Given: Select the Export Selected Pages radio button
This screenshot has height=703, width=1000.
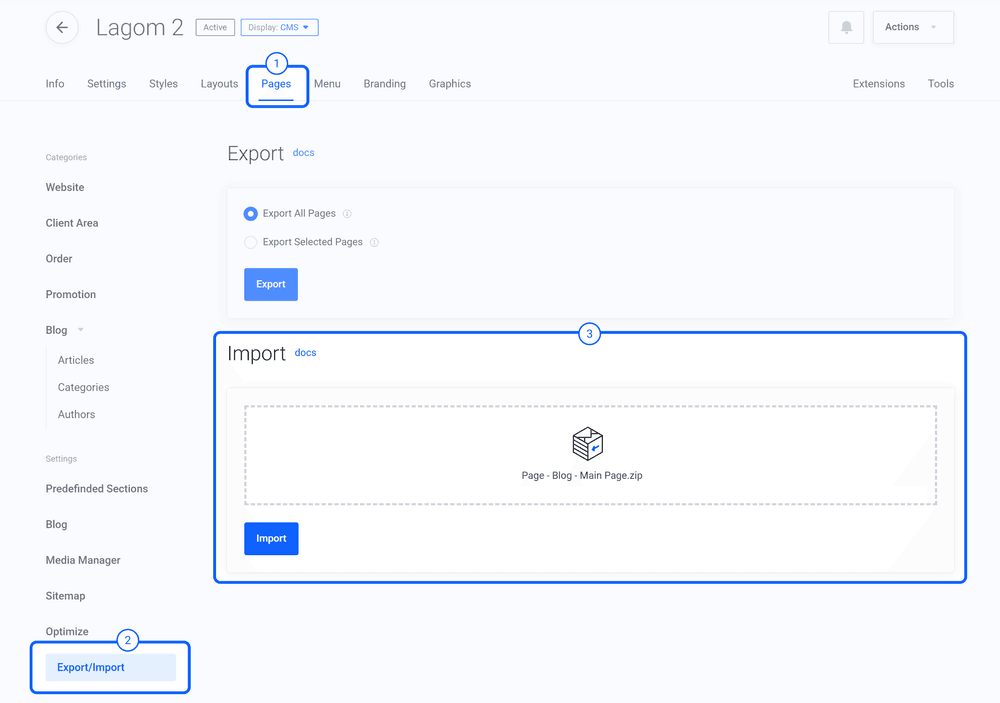Looking at the screenshot, I should coord(250,242).
